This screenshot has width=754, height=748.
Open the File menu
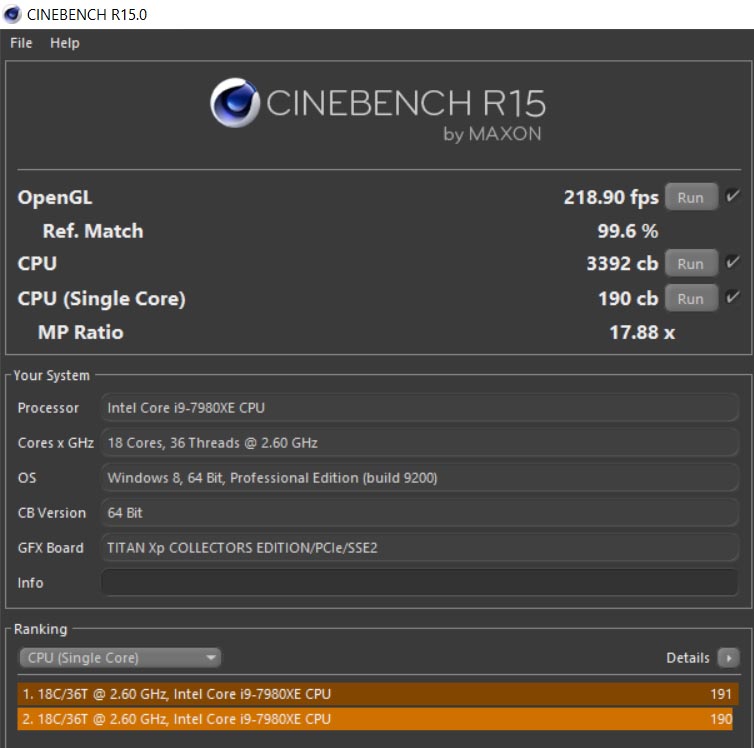[x=21, y=43]
